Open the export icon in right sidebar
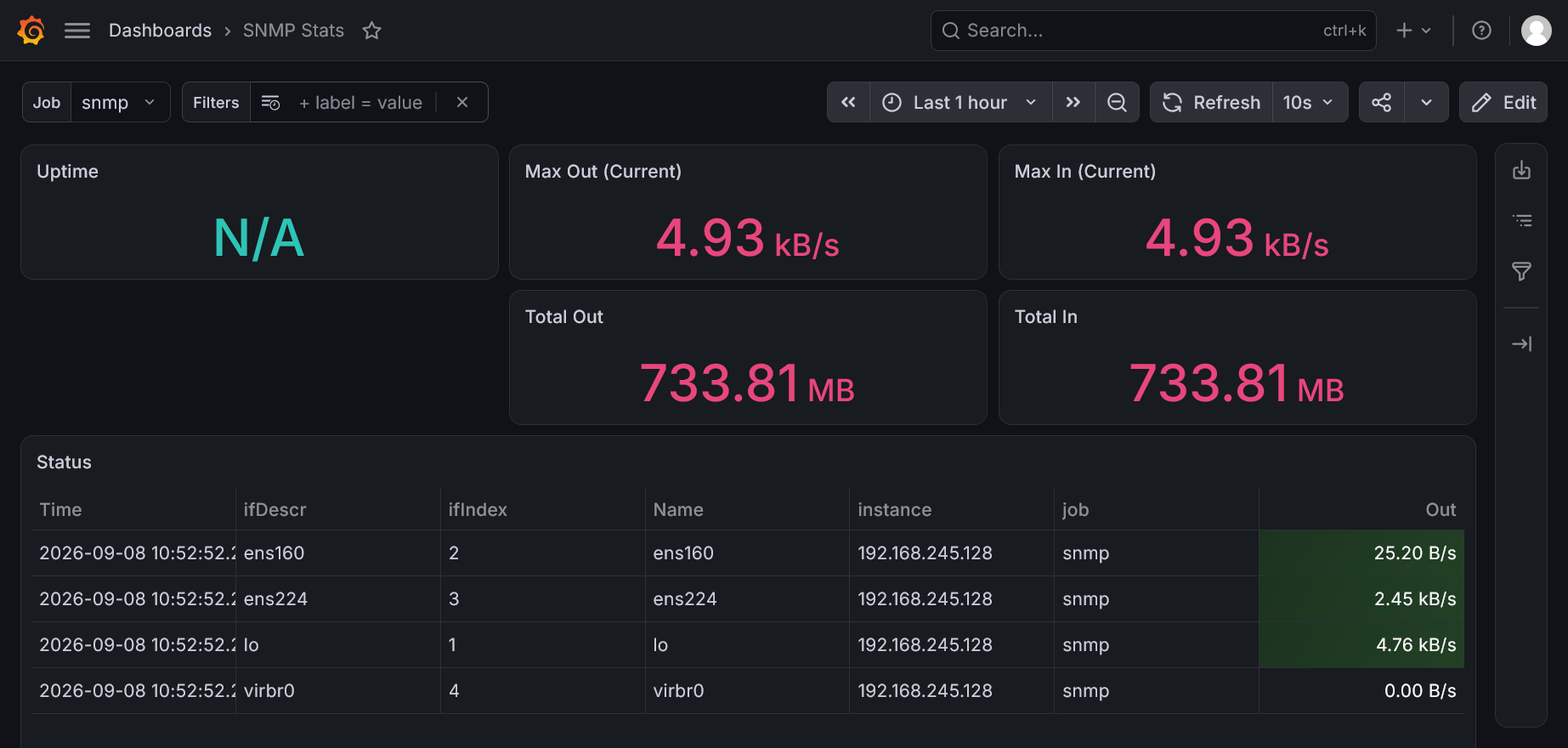The width and height of the screenshot is (1568, 748). point(1521,170)
